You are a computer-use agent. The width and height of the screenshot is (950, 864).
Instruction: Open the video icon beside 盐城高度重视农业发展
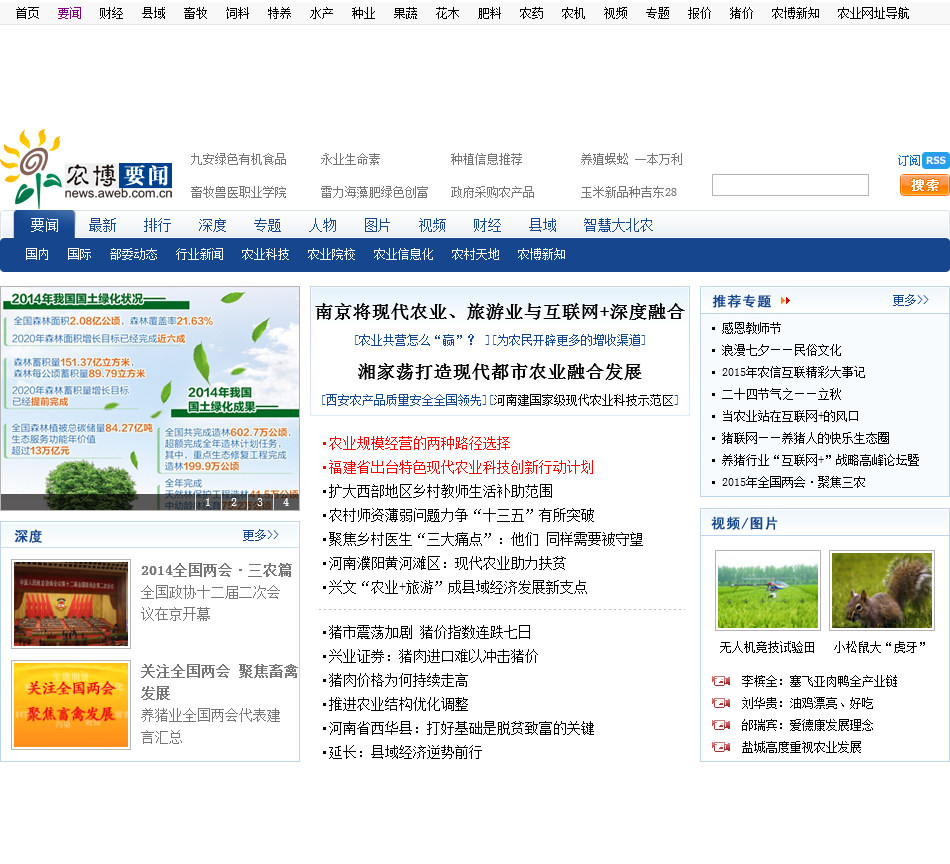[x=720, y=747]
